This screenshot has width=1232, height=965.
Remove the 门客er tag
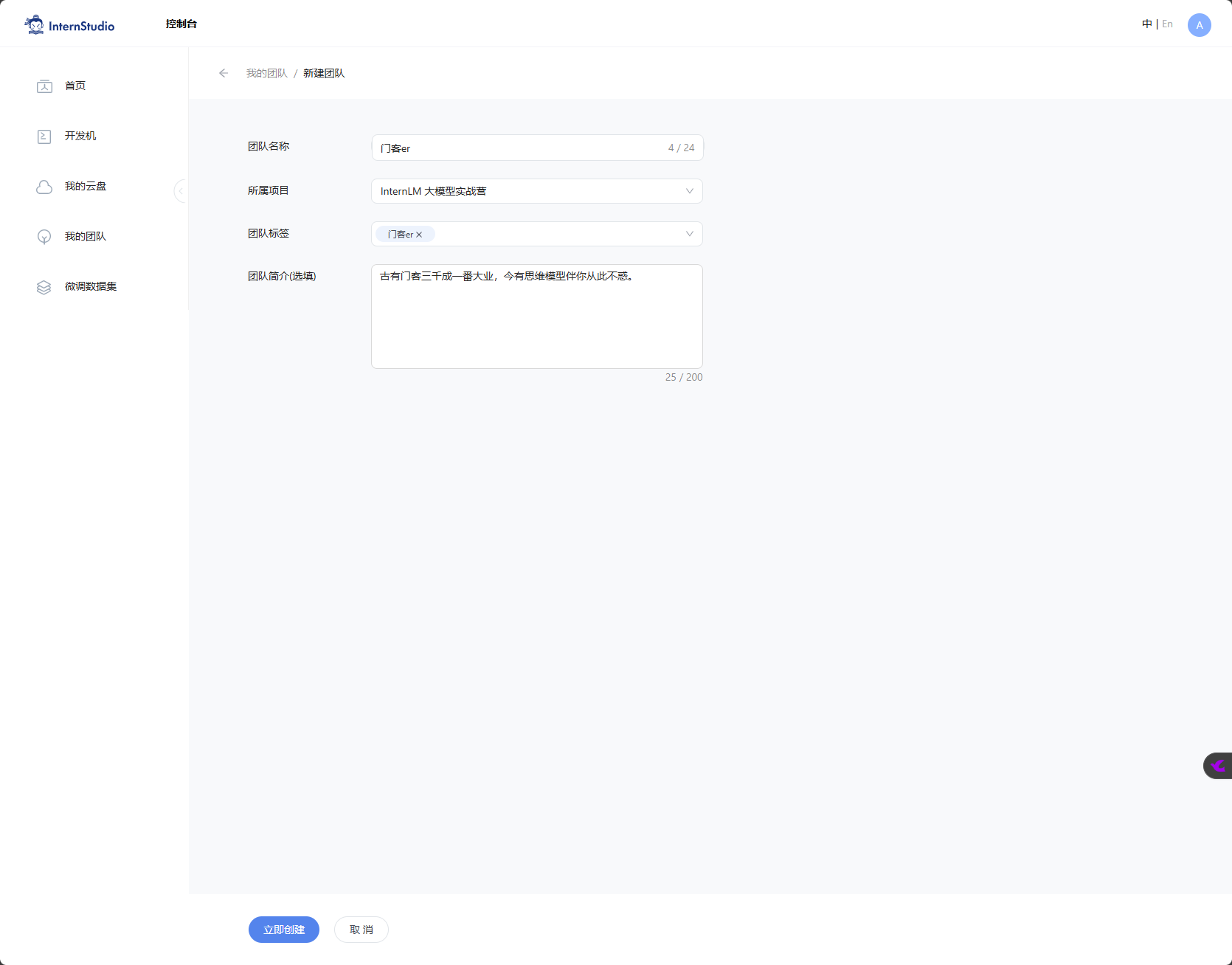pos(419,235)
